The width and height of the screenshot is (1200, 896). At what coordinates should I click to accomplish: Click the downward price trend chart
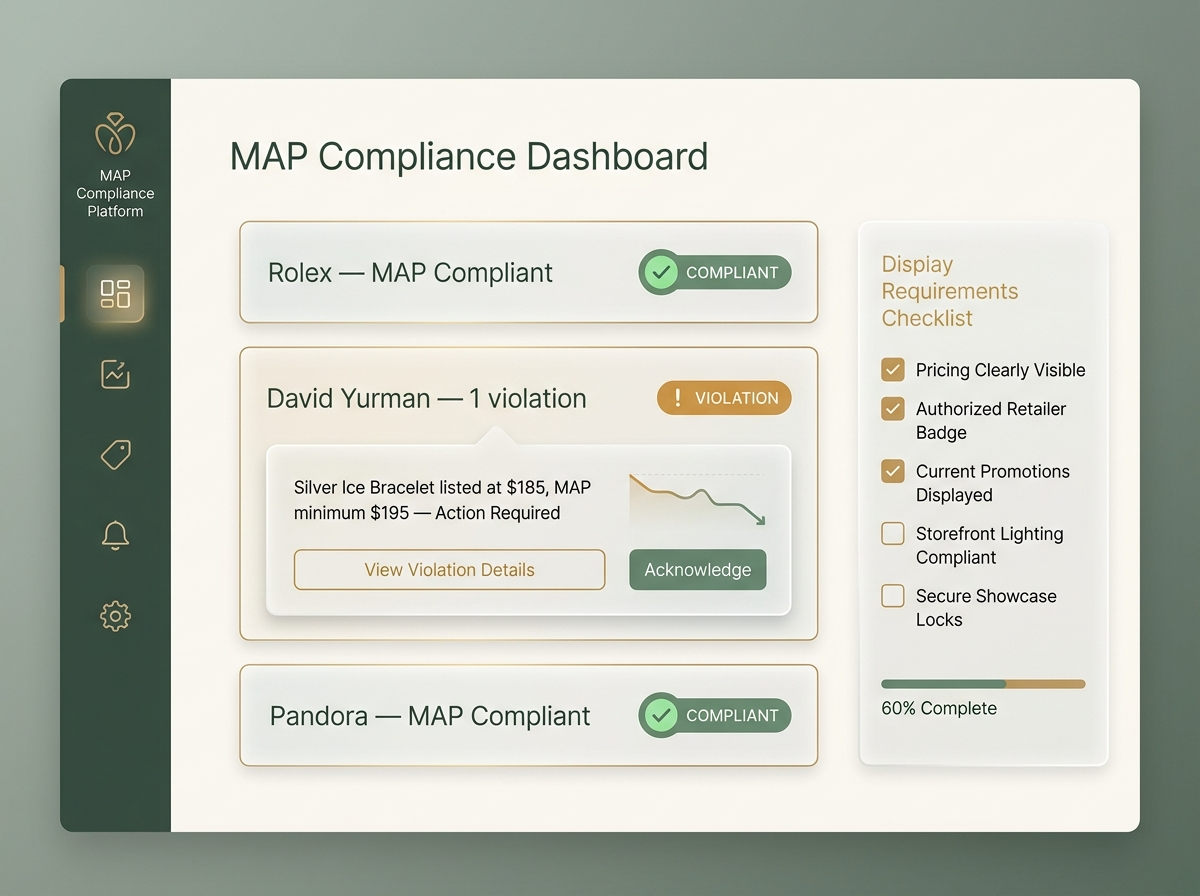click(x=697, y=499)
